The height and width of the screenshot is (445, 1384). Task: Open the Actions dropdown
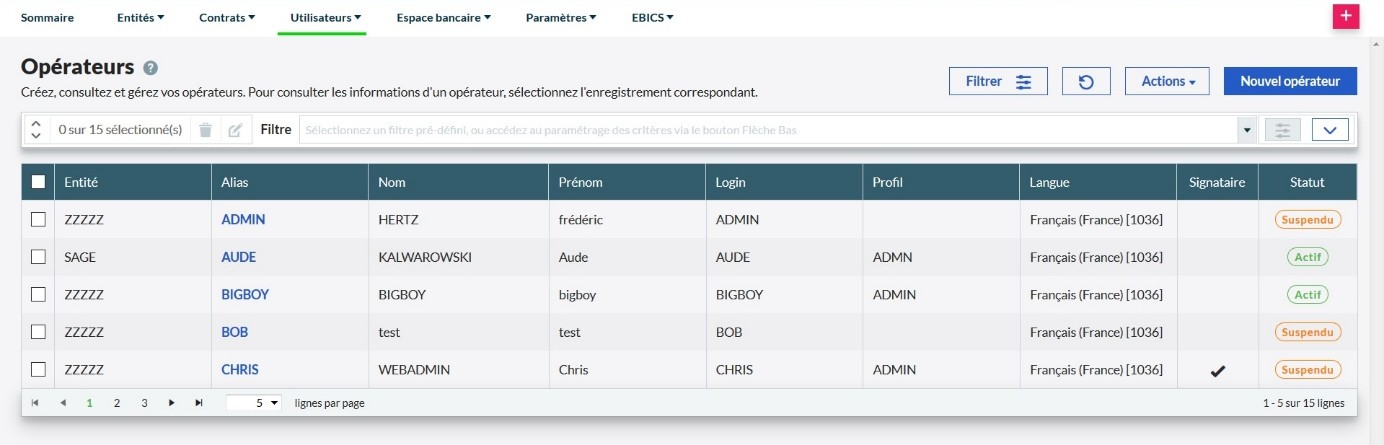point(1167,81)
